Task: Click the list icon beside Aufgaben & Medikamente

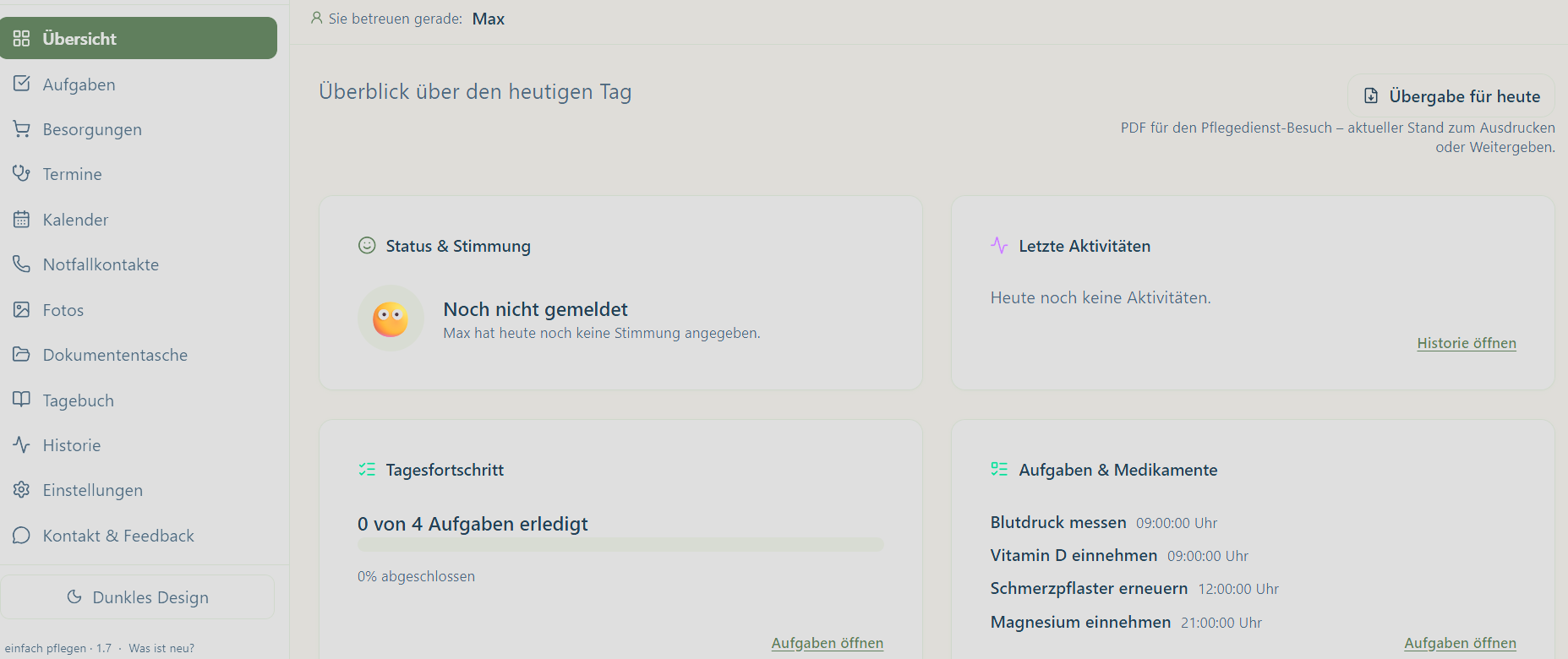Action: coord(999,470)
